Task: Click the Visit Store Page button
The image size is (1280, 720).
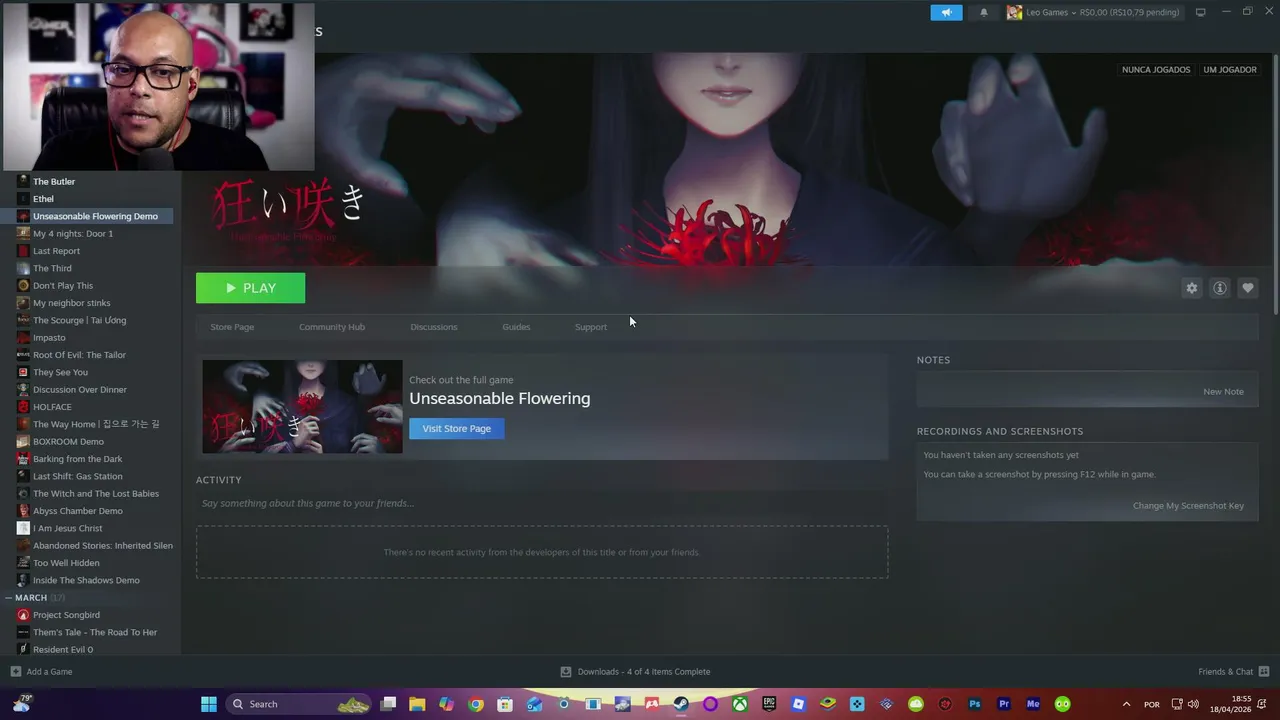Action: pos(456,428)
